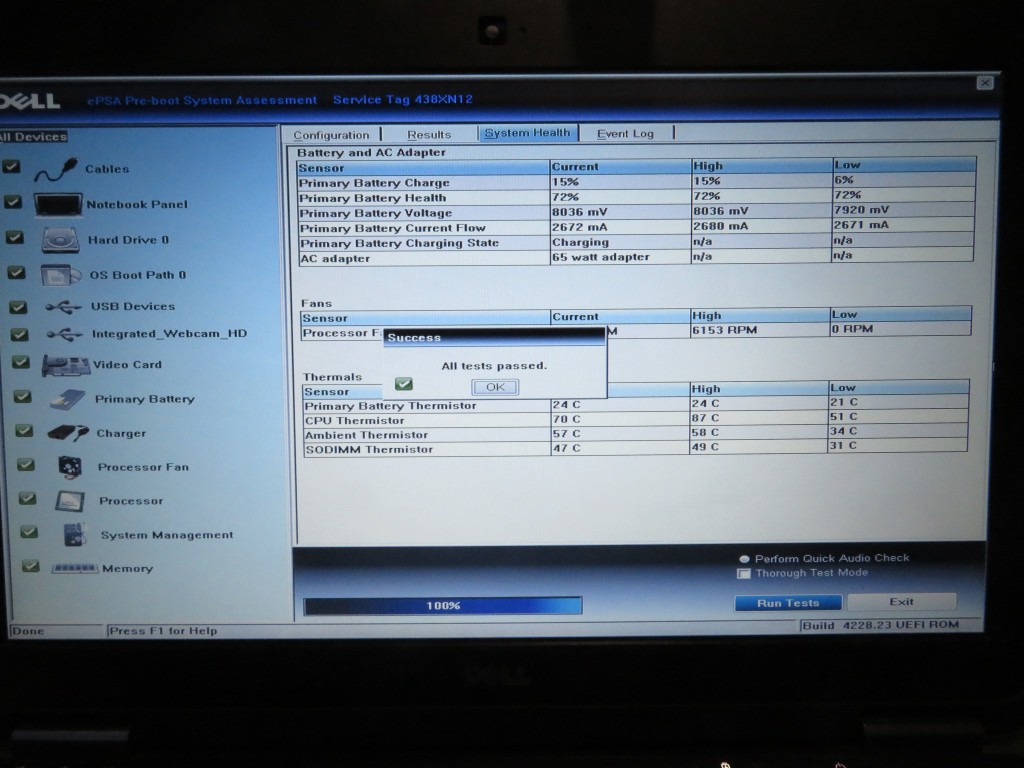Click the All Devices header

pos(34,136)
